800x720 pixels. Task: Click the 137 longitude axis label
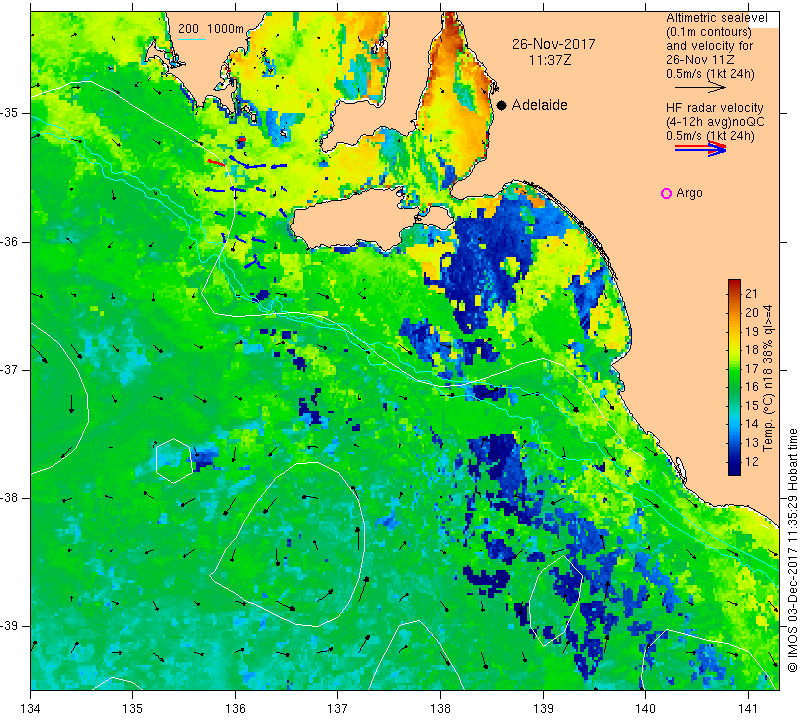338,708
